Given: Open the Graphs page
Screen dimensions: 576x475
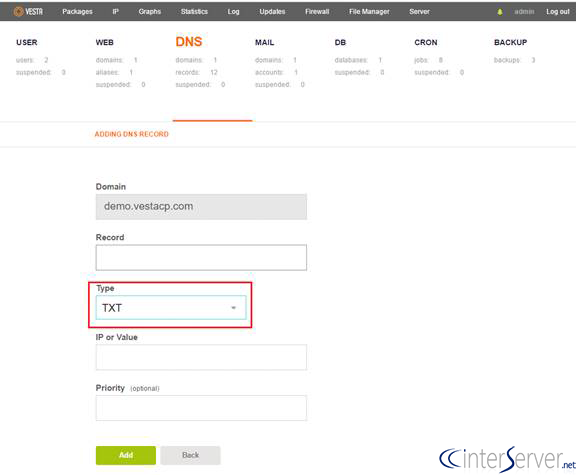Looking at the screenshot, I should pyautogui.click(x=150, y=11).
